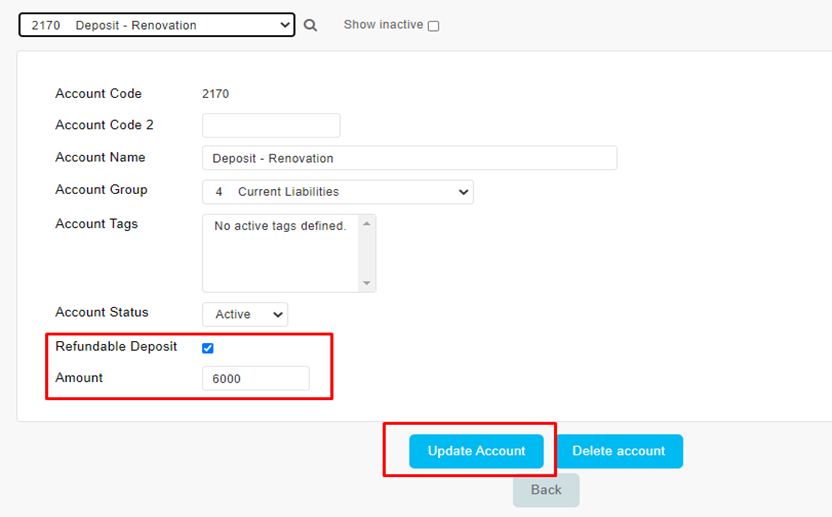Expand the Account Group dropdown

tap(337, 192)
